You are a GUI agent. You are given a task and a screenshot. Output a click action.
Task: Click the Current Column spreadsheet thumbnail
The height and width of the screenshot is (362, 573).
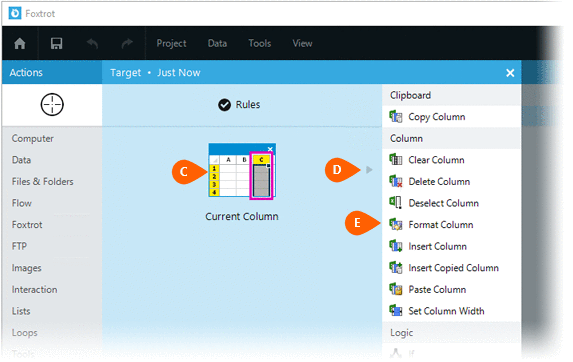(x=242, y=171)
